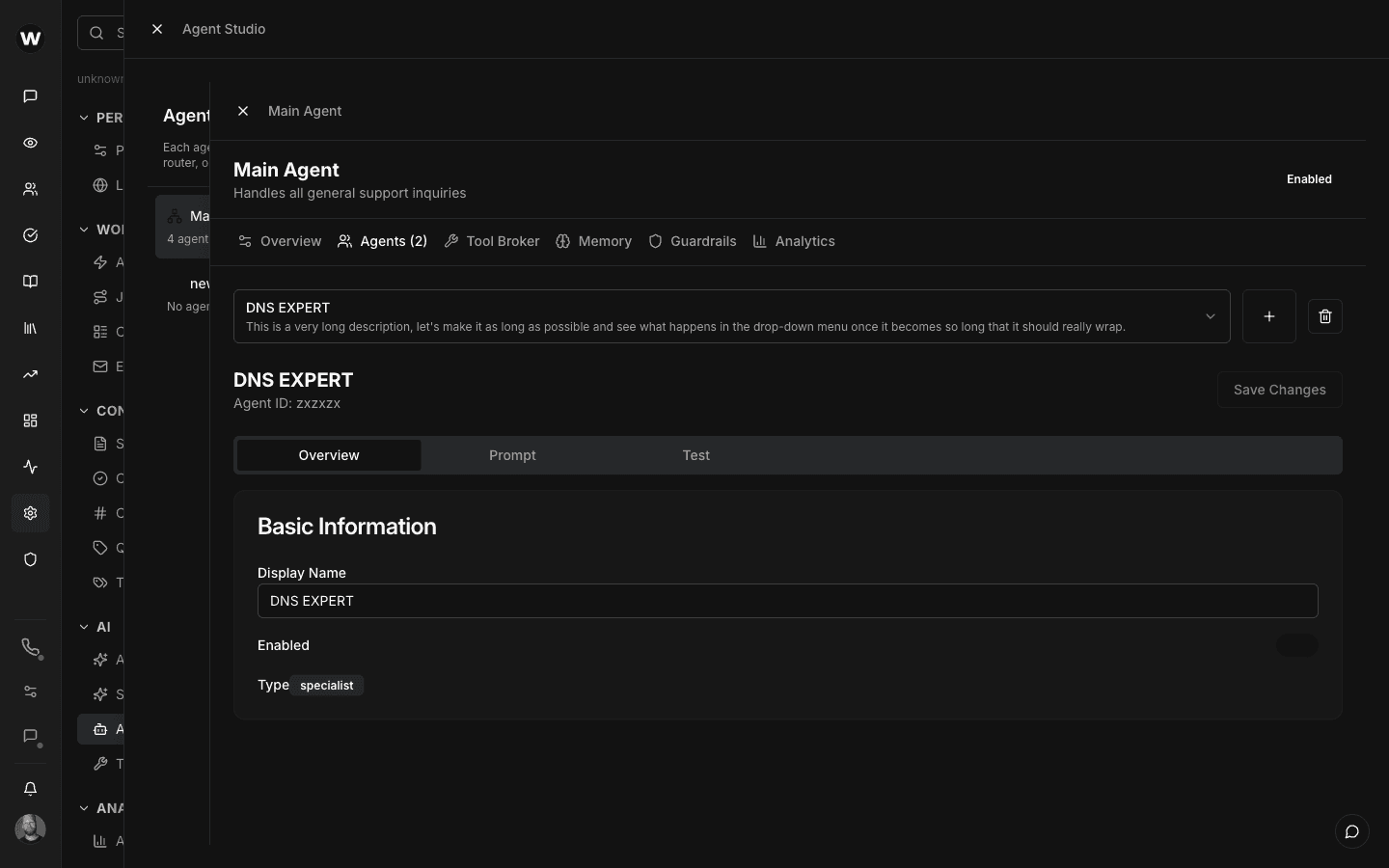Collapse the ANALYTICS sidebar section
Screen dimensions: 1389x868
click(85, 808)
